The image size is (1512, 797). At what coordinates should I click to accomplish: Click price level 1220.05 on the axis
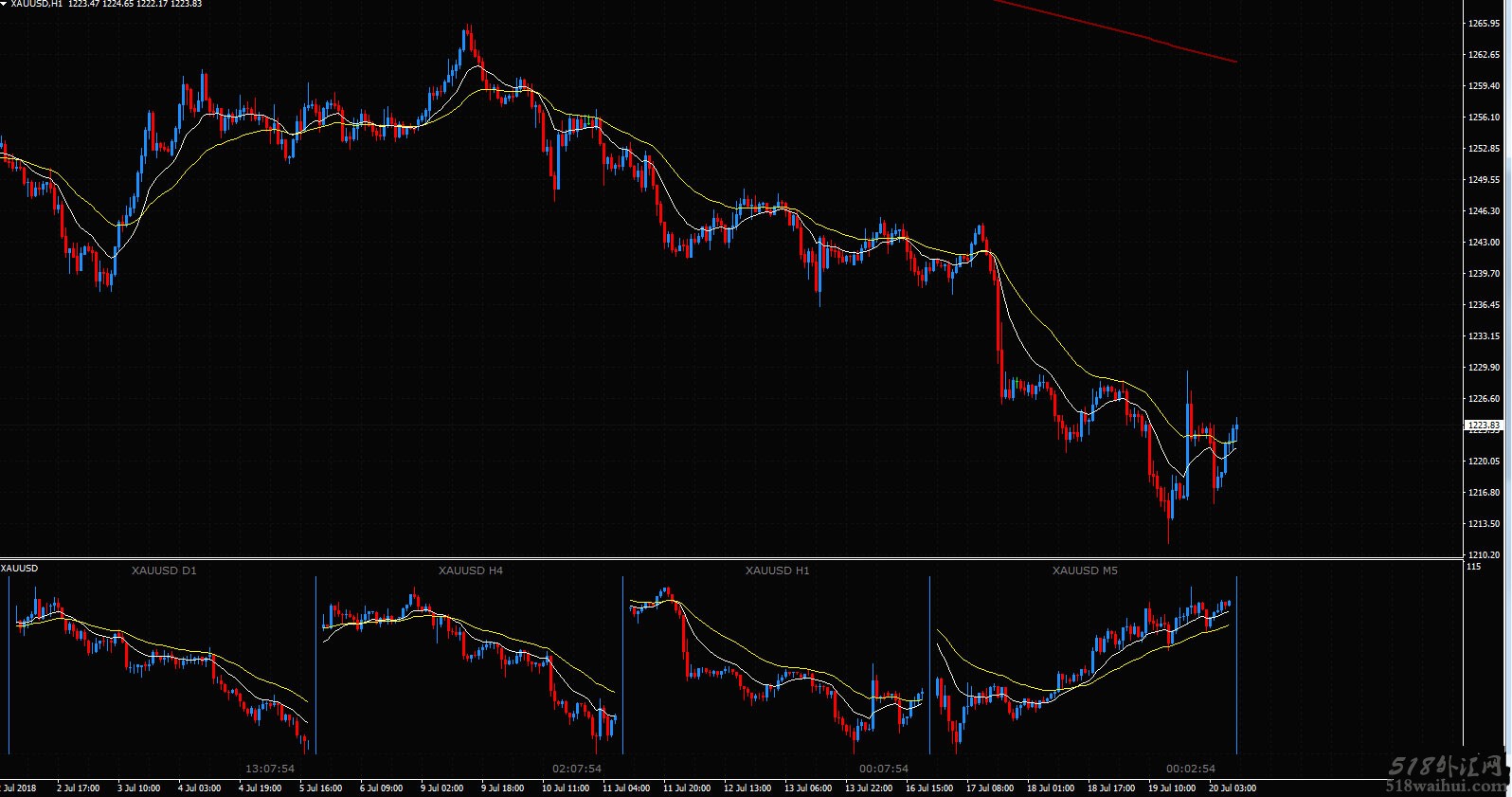1484,462
